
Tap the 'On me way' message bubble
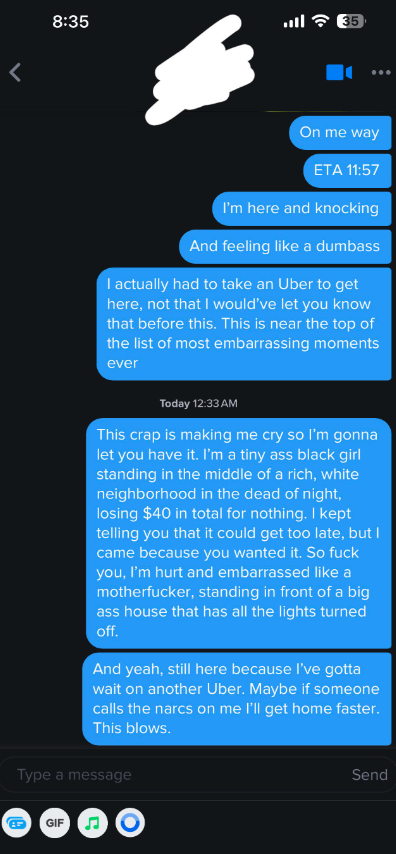pos(340,133)
